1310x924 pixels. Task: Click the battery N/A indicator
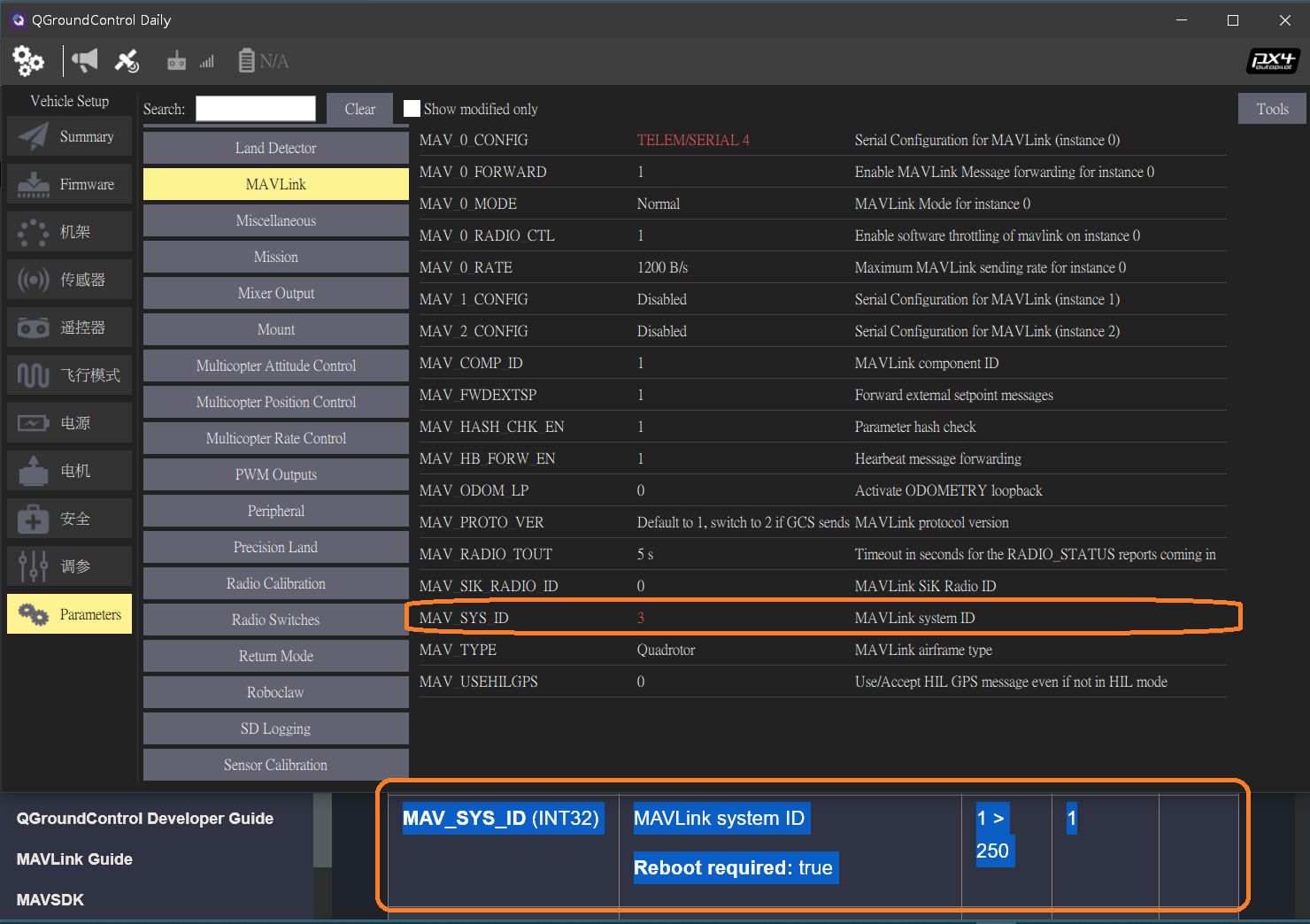[x=264, y=61]
